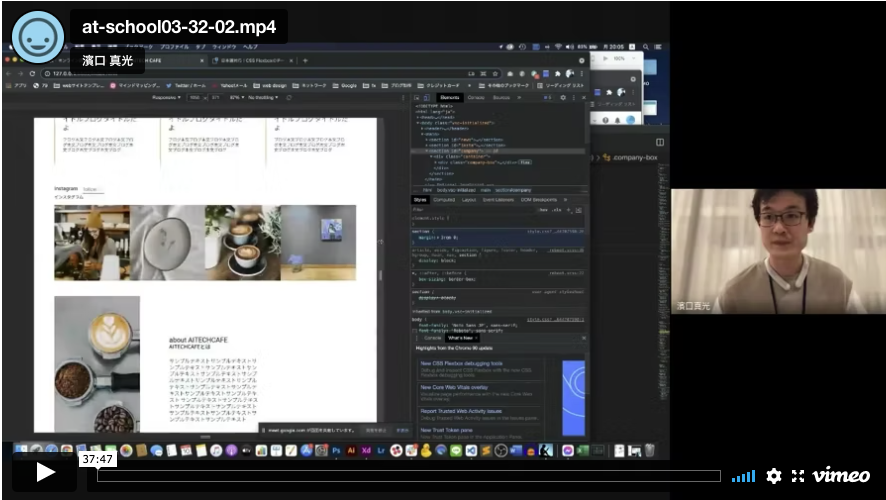Open the Event Listeners pane tab
Image resolution: width=886 pixels, height=500 pixels.
point(498,200)
